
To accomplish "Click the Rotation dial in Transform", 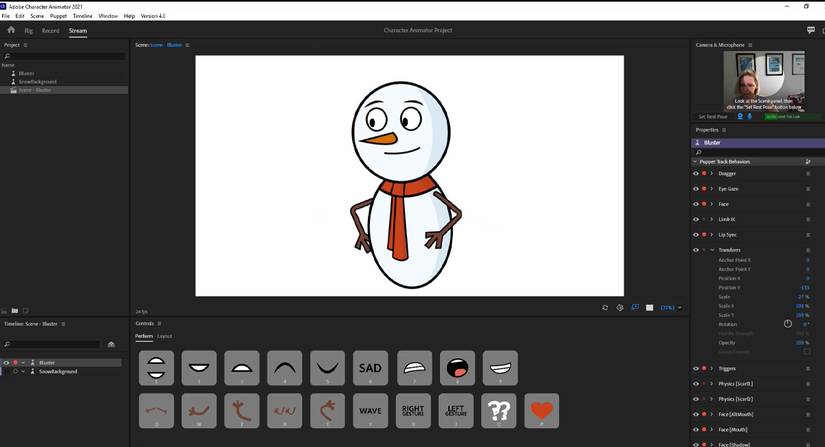I will pos(788,324).
